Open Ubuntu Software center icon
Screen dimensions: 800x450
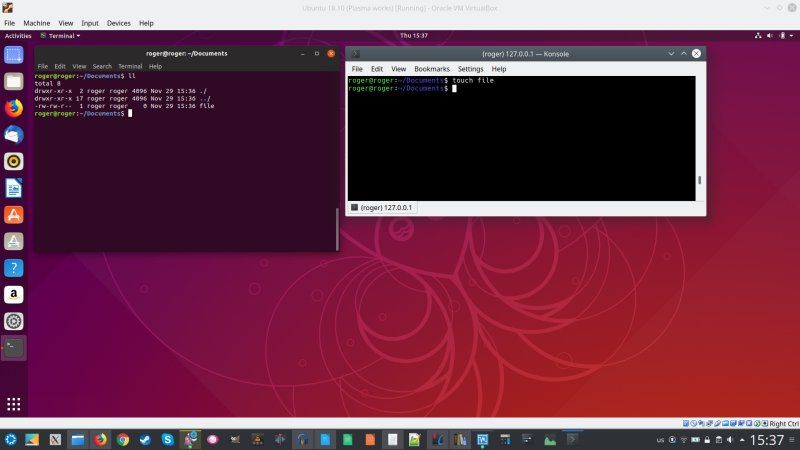[14, 214]
